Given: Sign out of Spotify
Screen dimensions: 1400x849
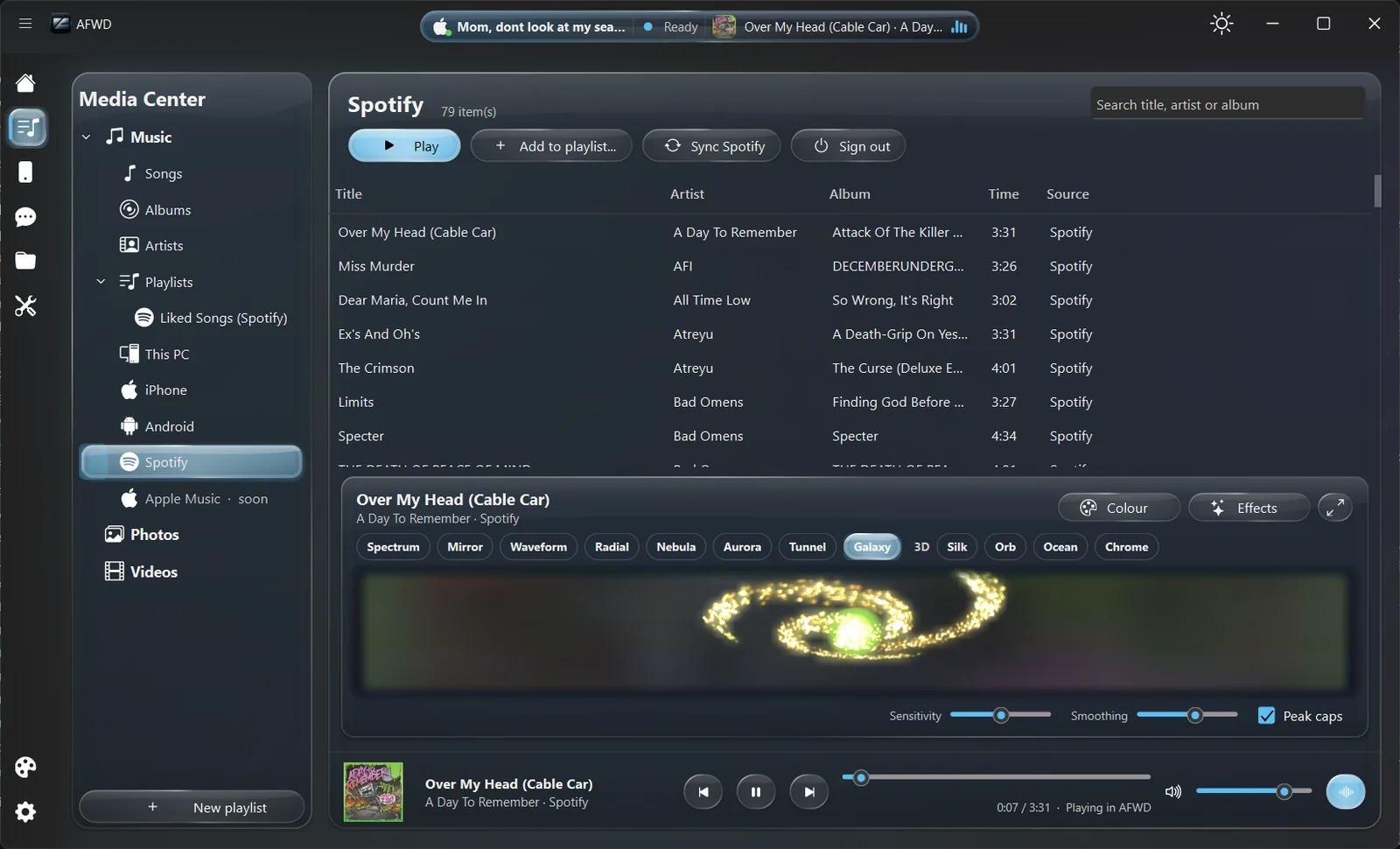Looking at the screenshot, I should point(848,146).
